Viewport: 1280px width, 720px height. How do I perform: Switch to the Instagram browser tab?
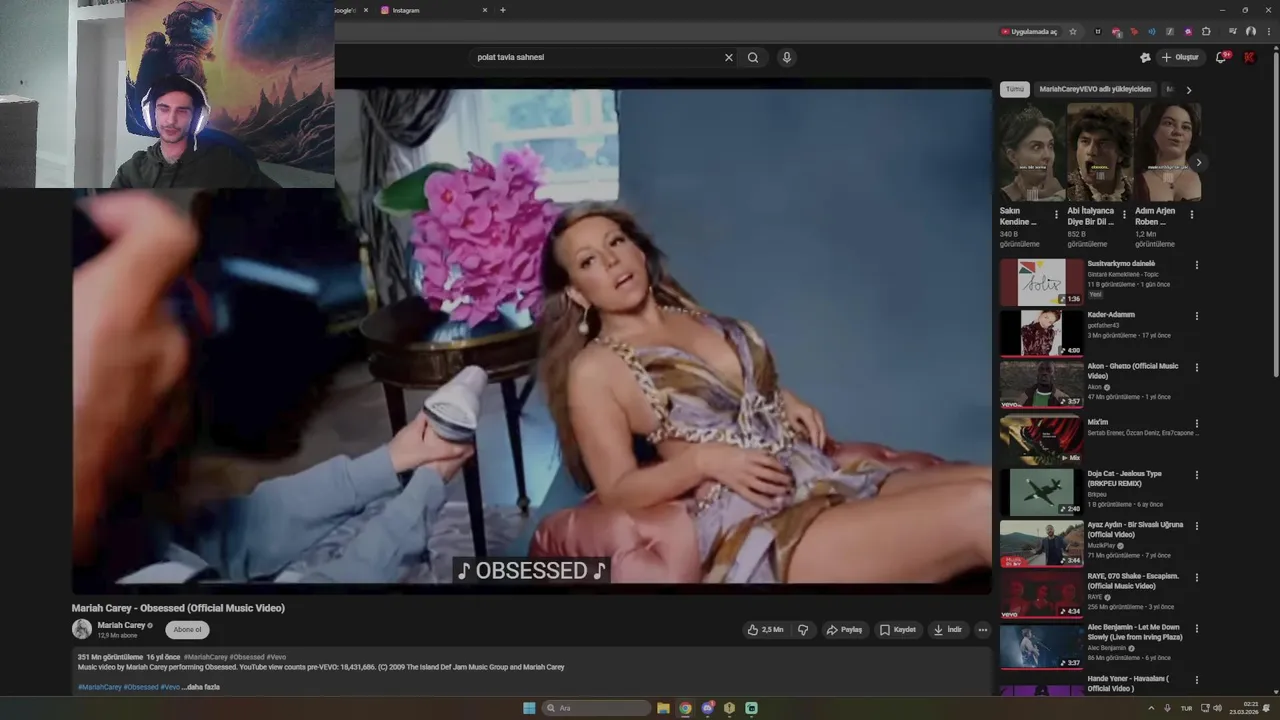[x=430, y=10]
